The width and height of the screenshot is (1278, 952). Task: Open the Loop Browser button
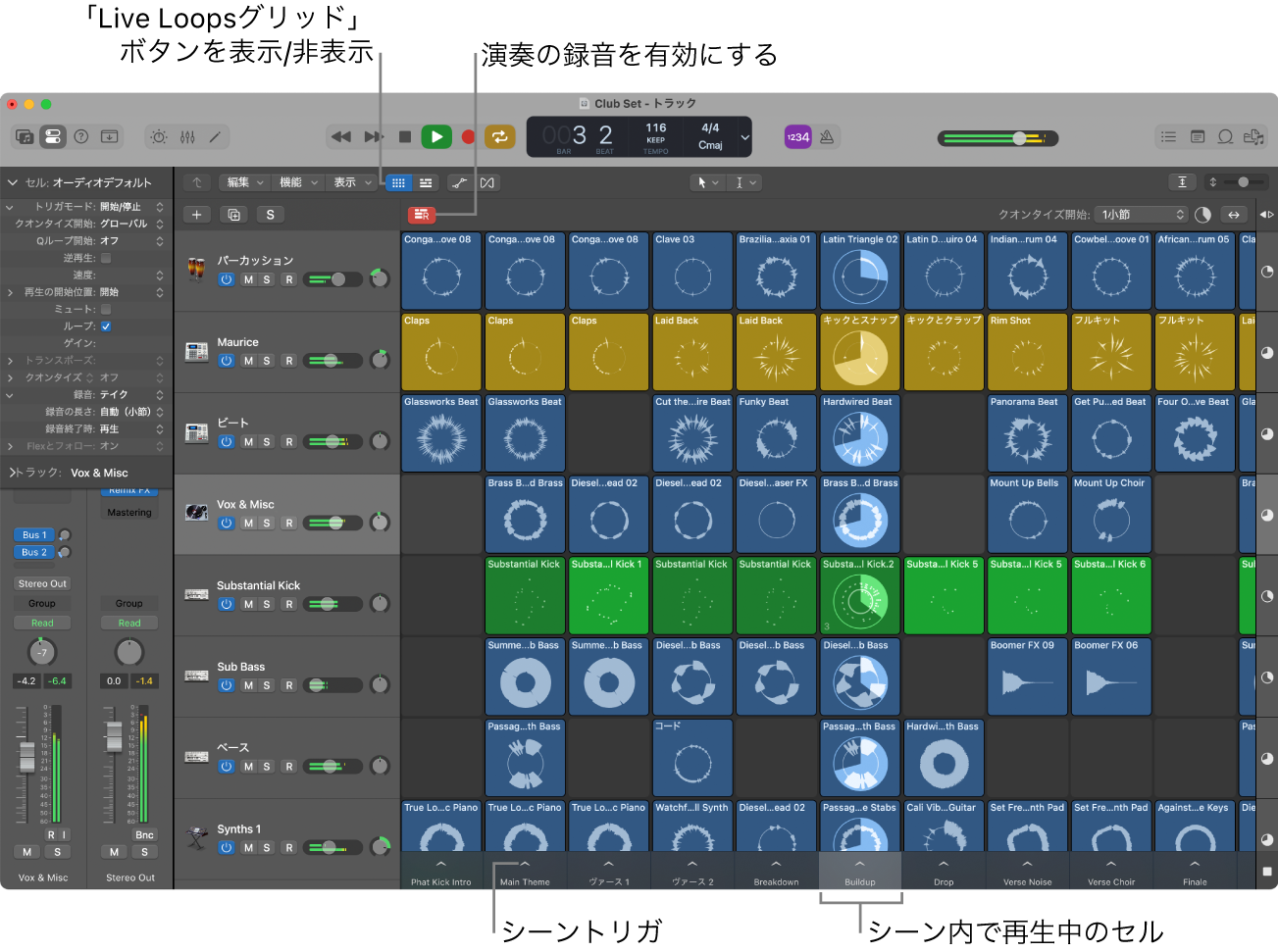(x=1225, y=137)
